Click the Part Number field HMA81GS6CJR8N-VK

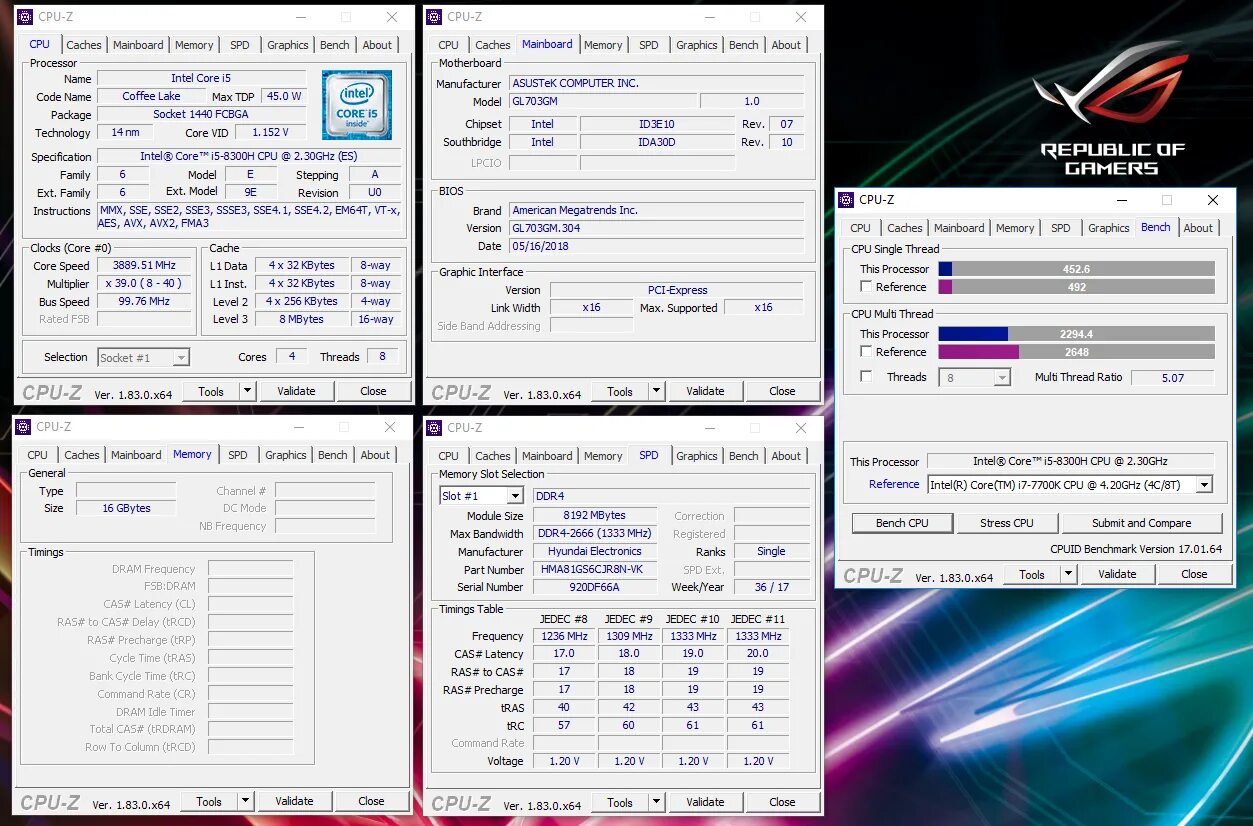tap(595, 570)
